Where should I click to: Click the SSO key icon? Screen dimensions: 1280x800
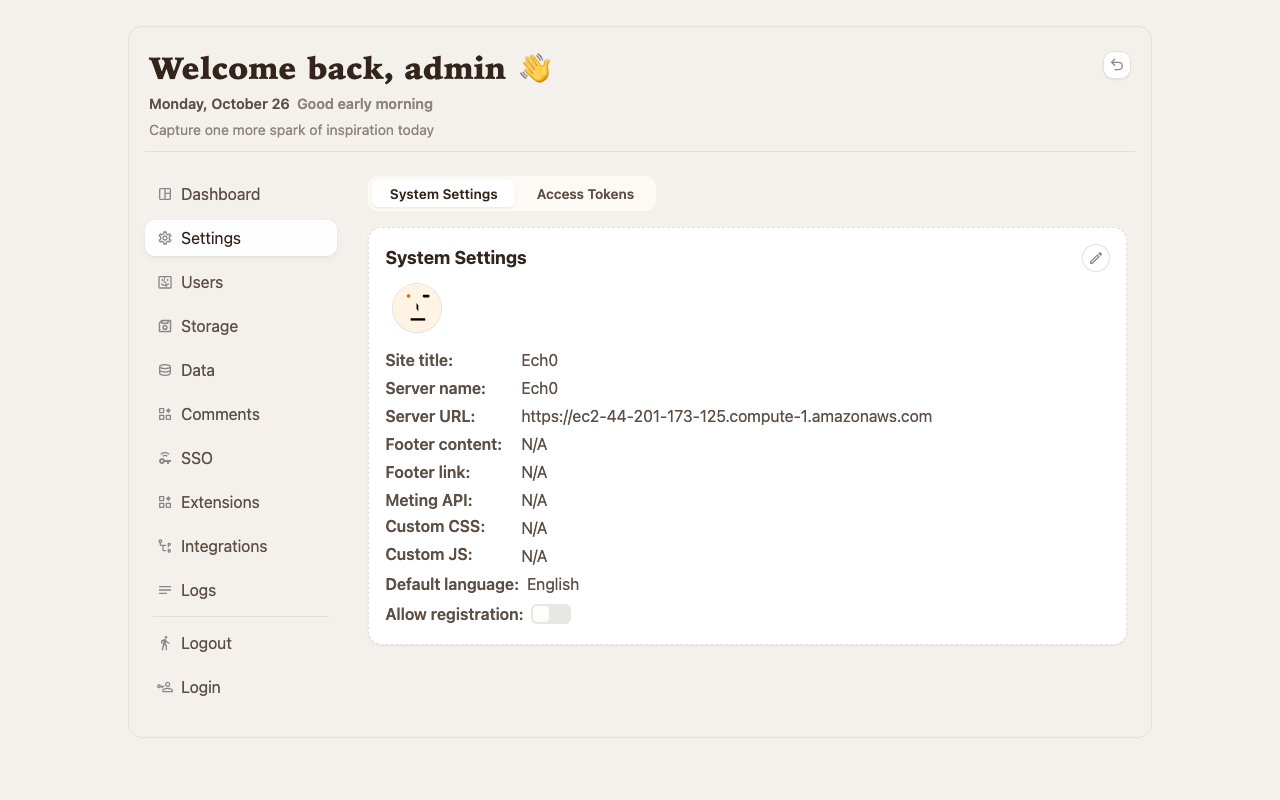pyautogui.click(x=165, y=458)
